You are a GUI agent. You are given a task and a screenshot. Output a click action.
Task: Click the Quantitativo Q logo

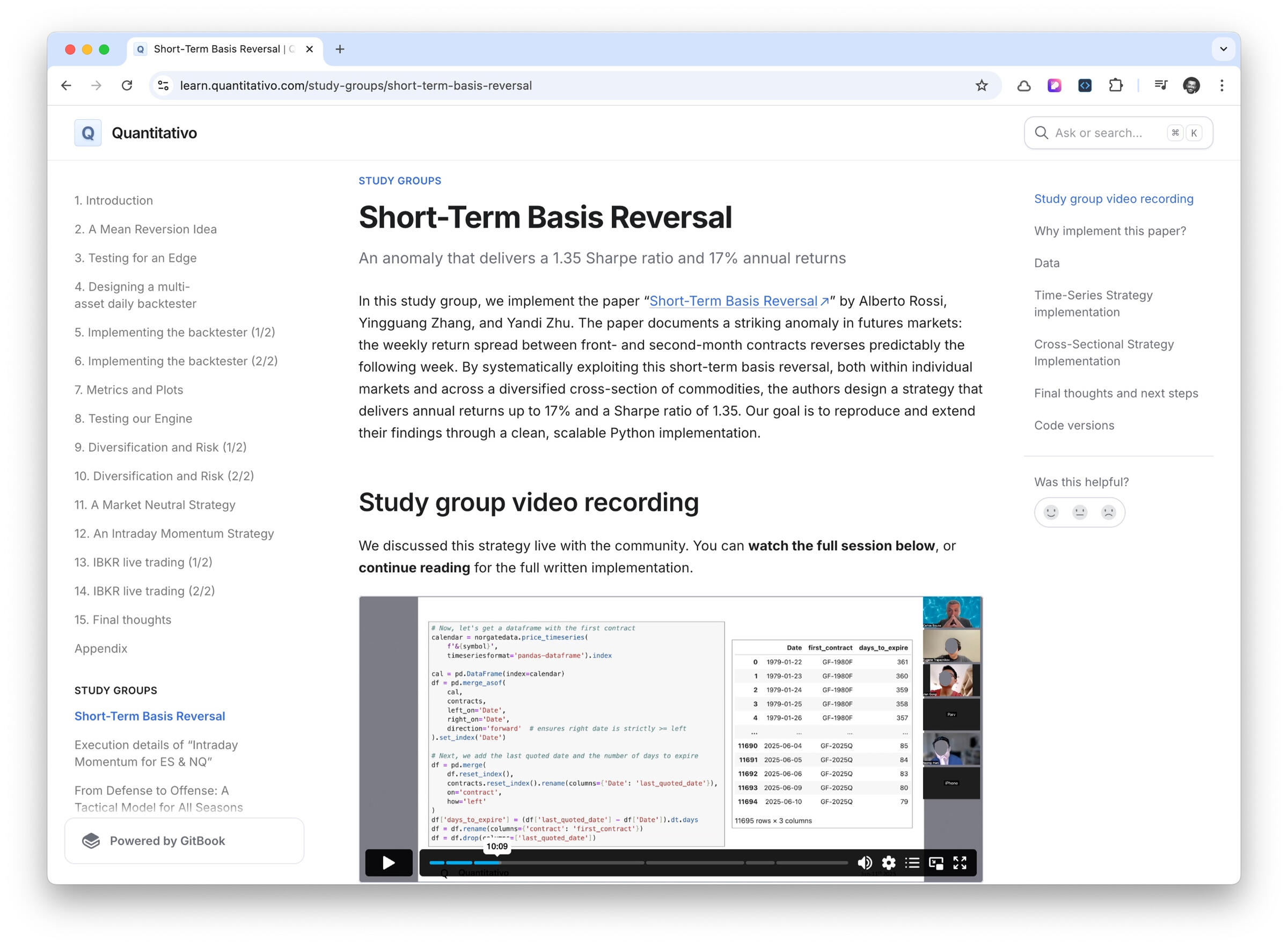[x=87, y=133]
